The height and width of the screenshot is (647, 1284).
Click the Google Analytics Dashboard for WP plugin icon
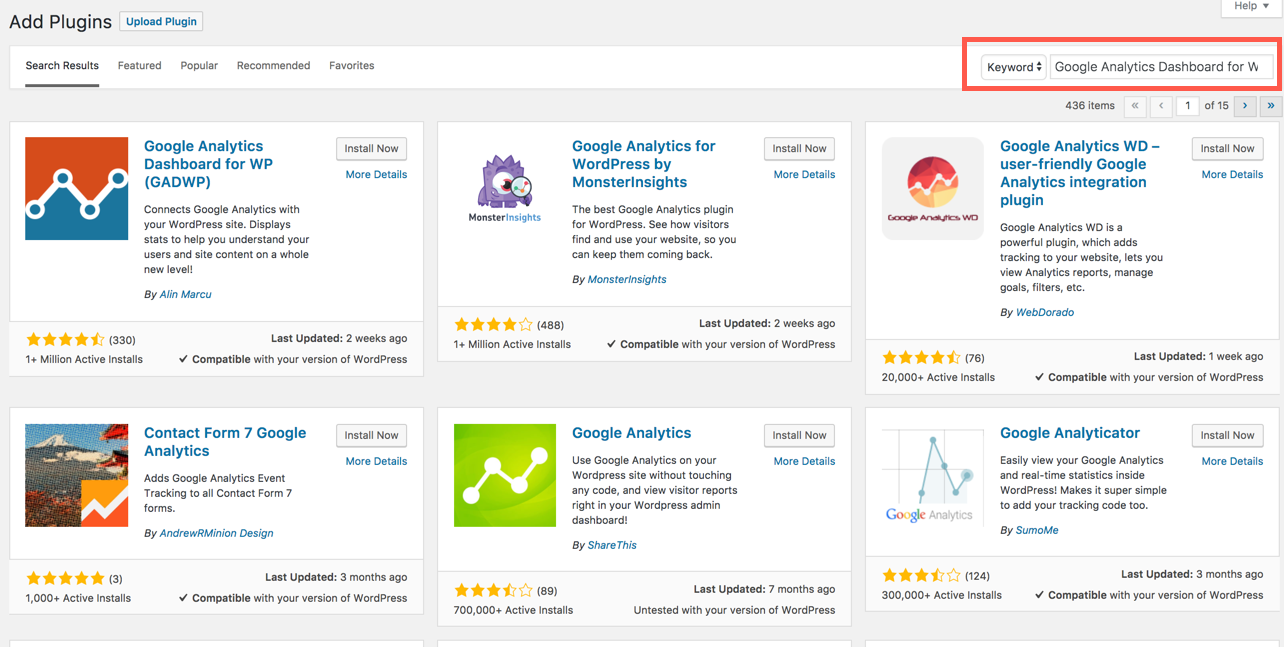click(x=76, y=188)
